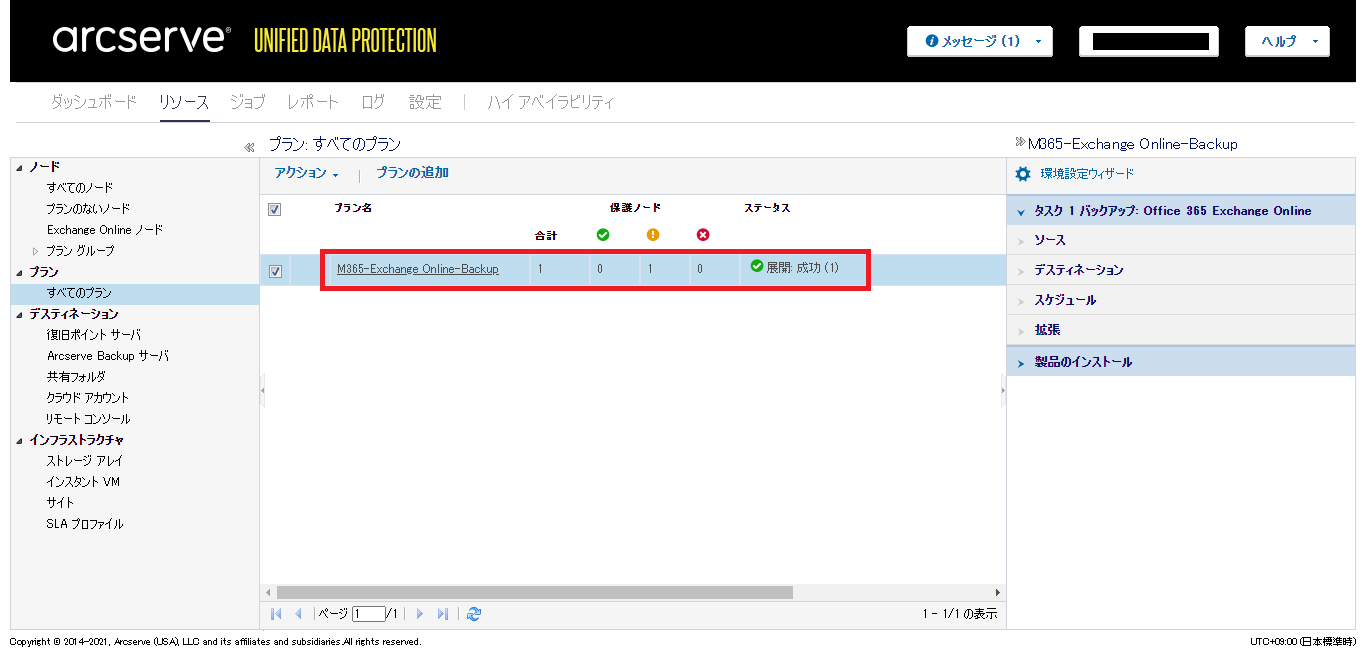The height and width of the screenshot is (651, 1366).
Task: Switch to the ジョブ tab
Action: 248,102
